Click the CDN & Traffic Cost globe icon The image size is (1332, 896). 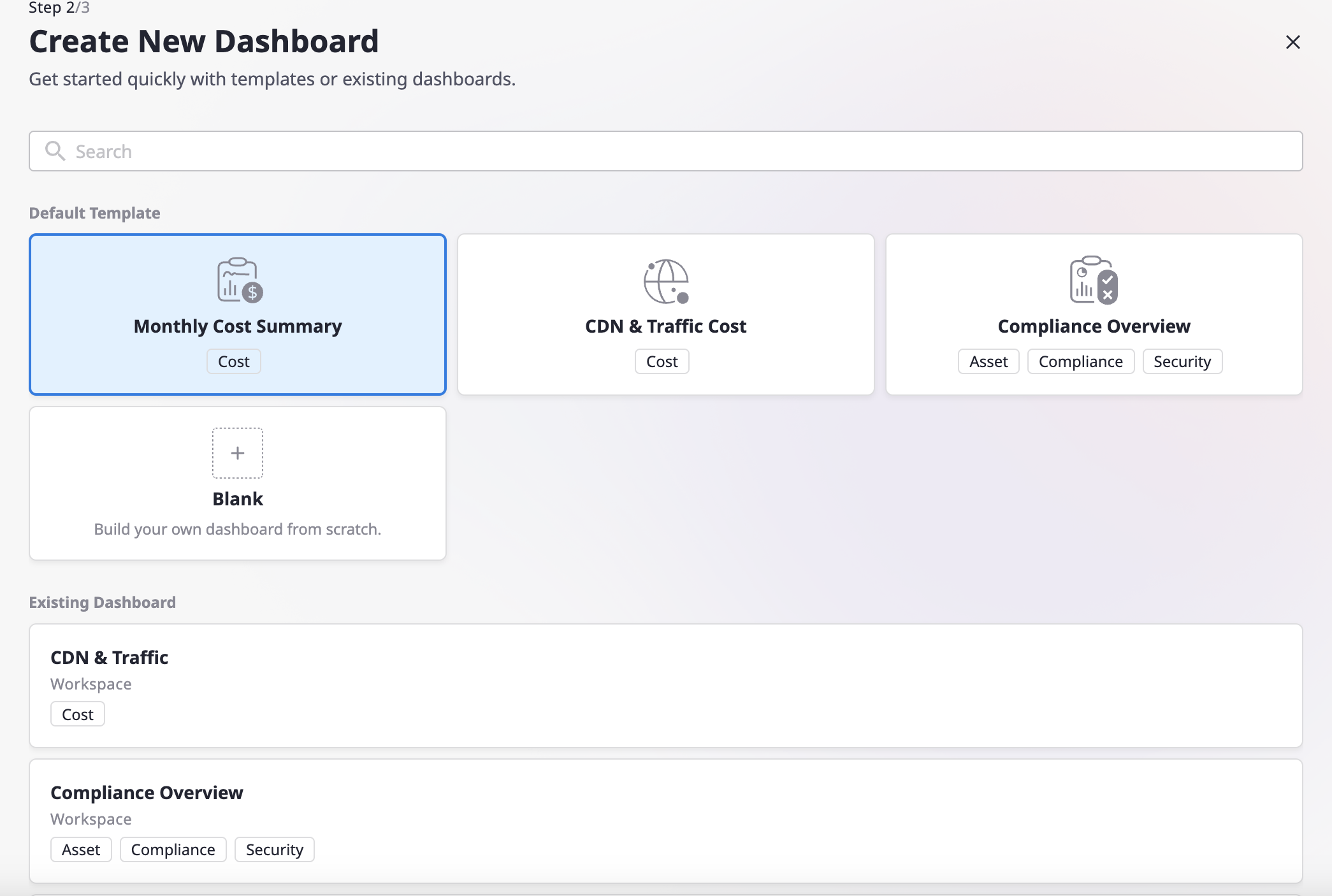pyautogui.click(x=666, y=281)
